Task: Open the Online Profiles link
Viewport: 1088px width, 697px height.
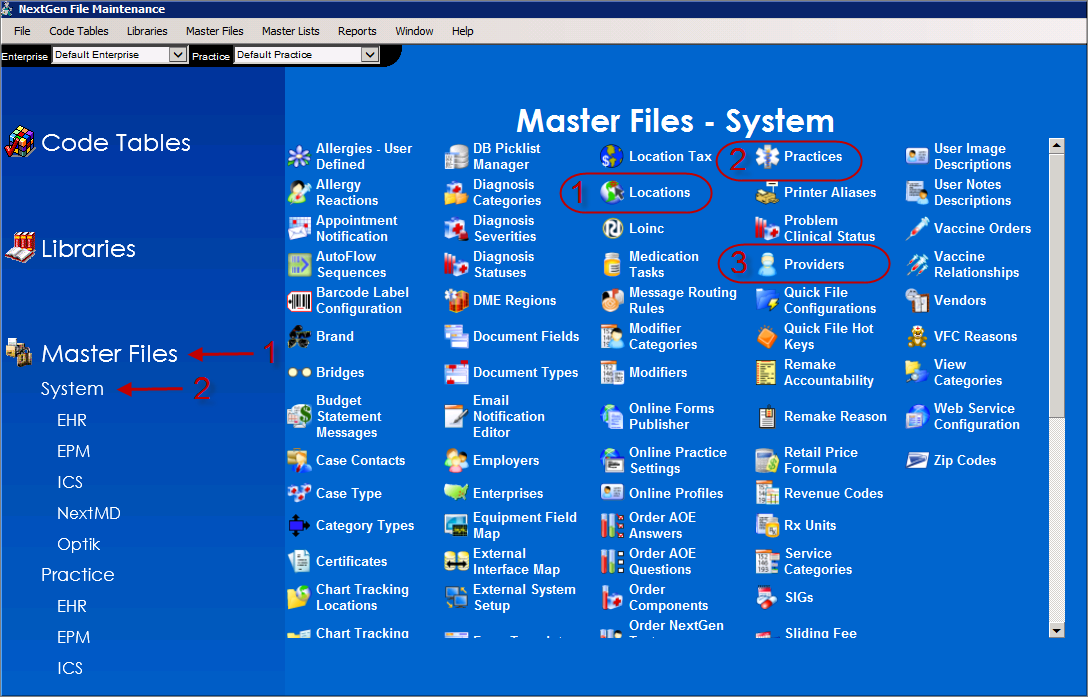Action: 676,494
